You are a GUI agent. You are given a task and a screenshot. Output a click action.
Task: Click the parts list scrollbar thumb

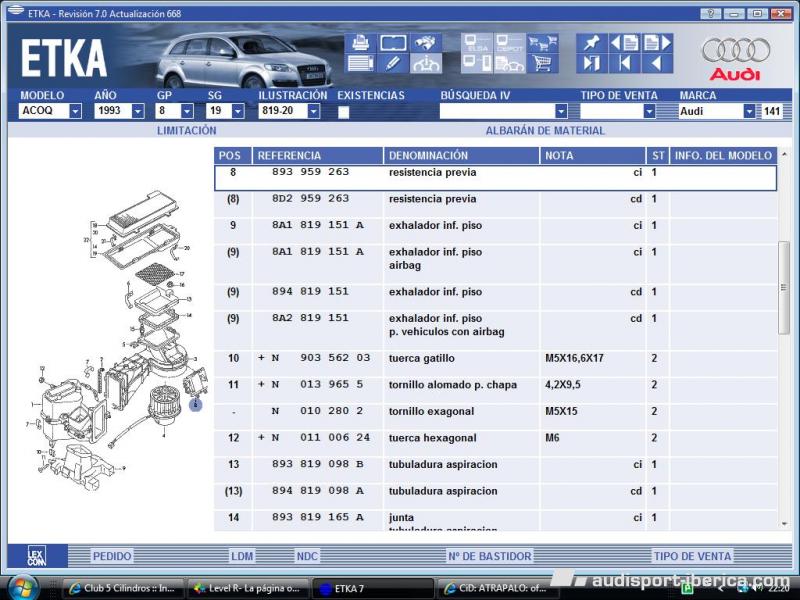click(784, 288)
